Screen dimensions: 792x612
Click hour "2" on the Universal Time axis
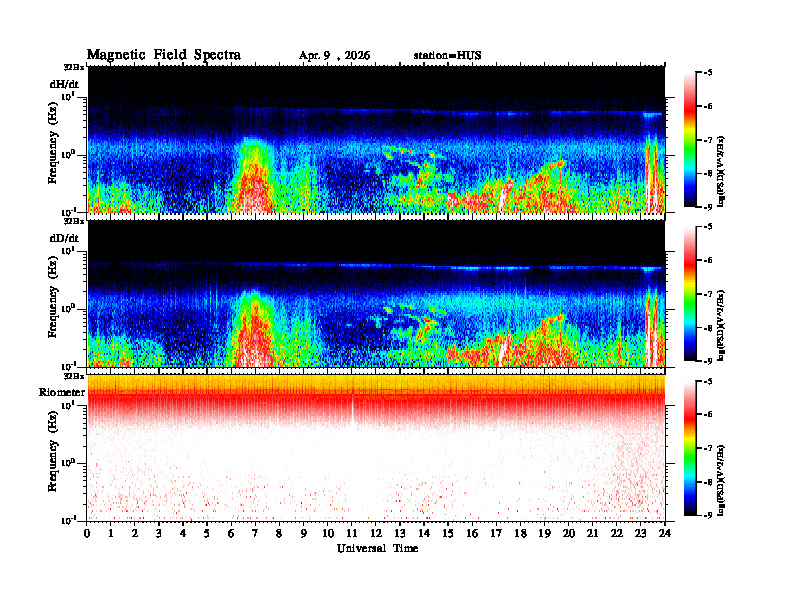[x=135, y=533]
